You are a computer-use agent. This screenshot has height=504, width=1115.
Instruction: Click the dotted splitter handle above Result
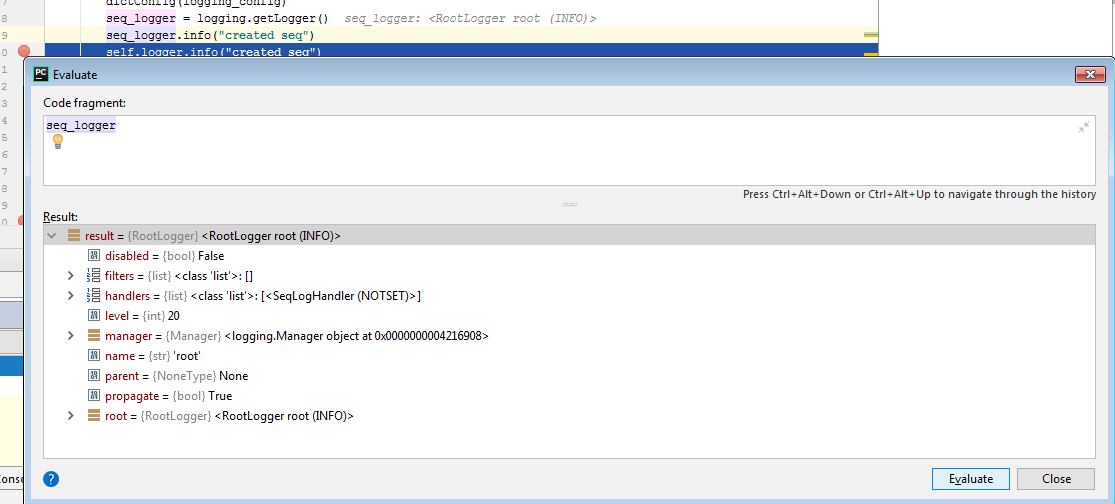click(x=570, y=204)
